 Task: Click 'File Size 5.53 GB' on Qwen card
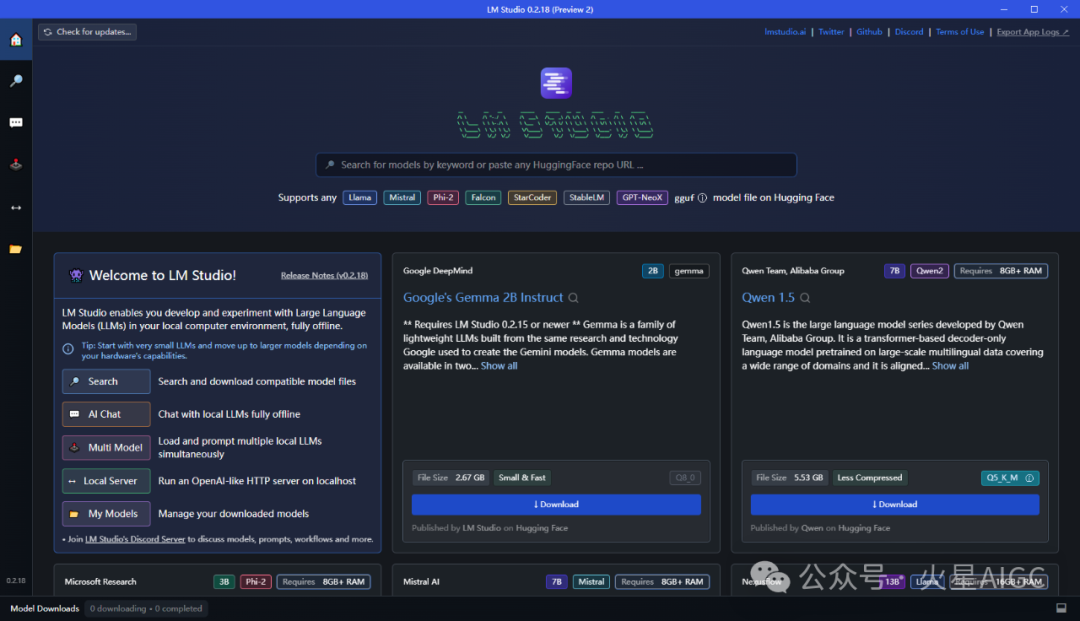pos(789,478)
